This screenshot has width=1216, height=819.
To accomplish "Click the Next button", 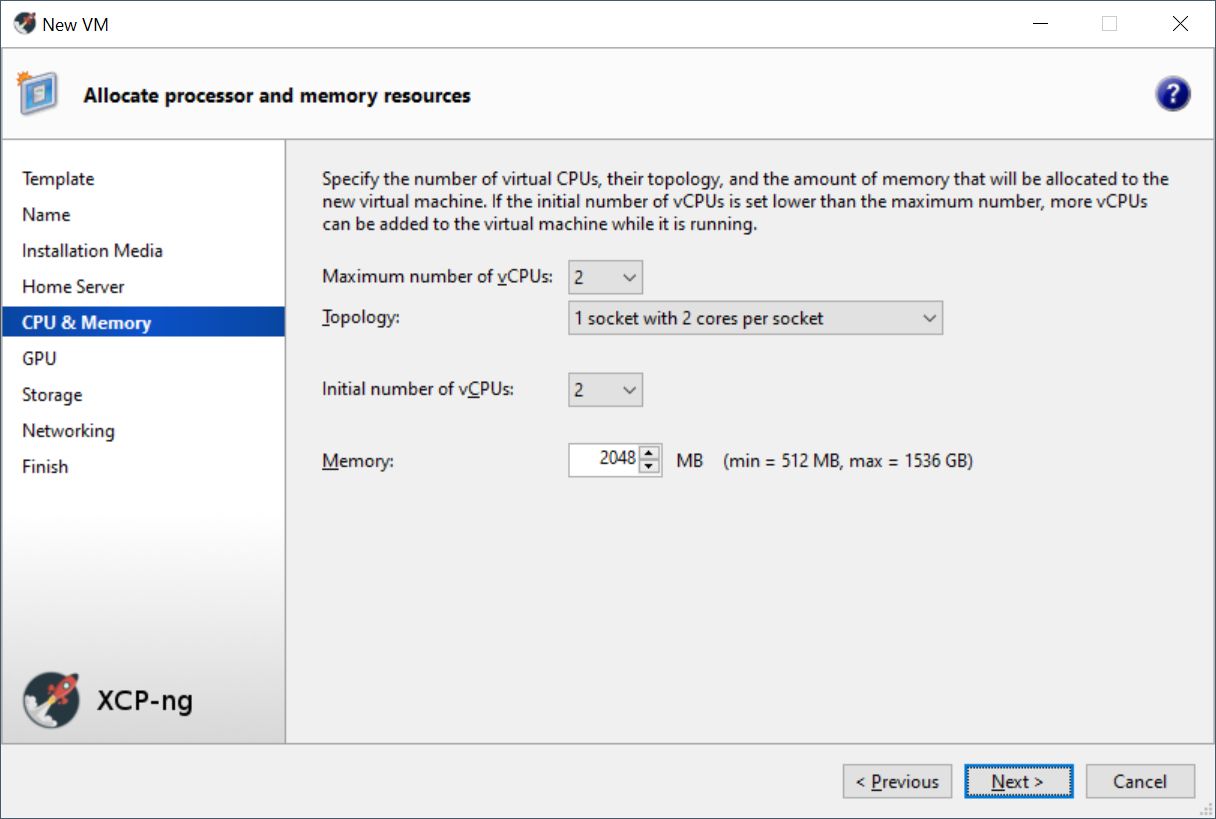I will 1018,782.
